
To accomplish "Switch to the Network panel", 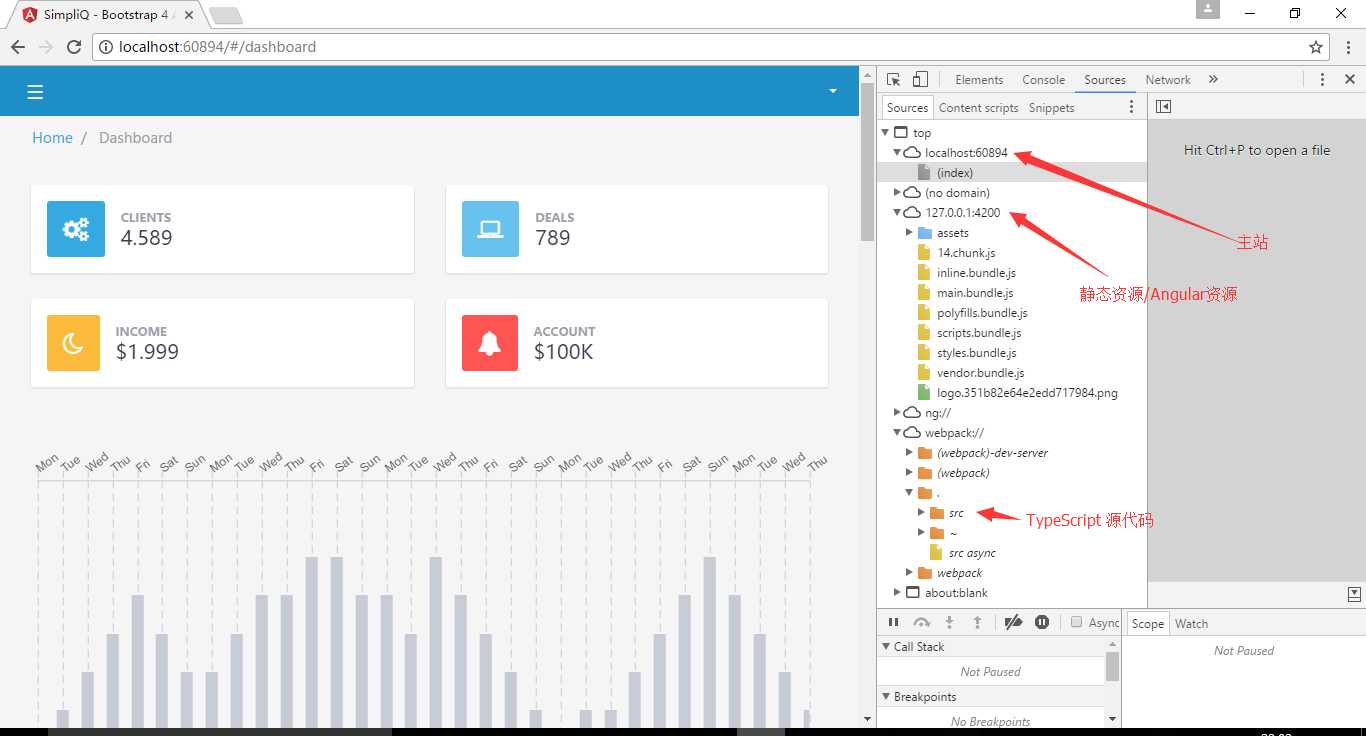I will 1168,80.
